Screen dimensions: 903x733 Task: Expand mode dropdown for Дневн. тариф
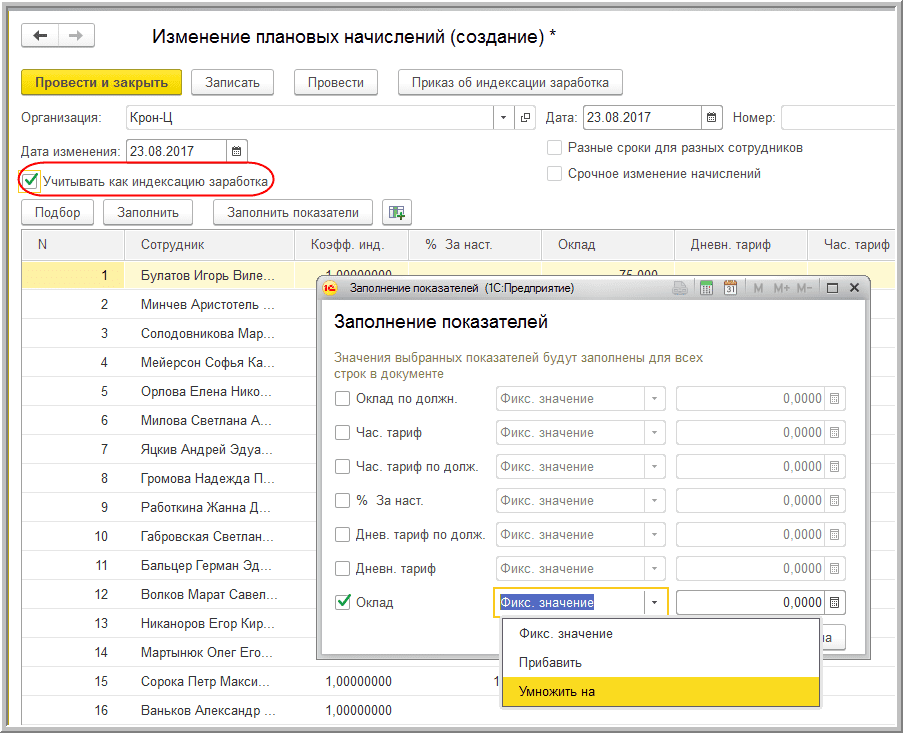point(654,568)
